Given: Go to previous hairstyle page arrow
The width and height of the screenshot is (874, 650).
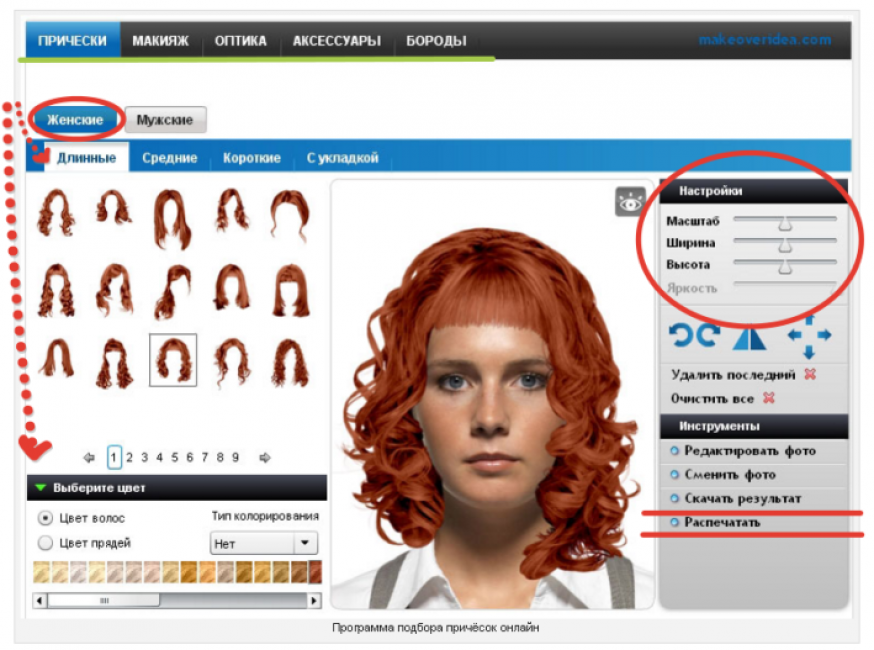Looking at the screenshot, I should tap(89, 457).
